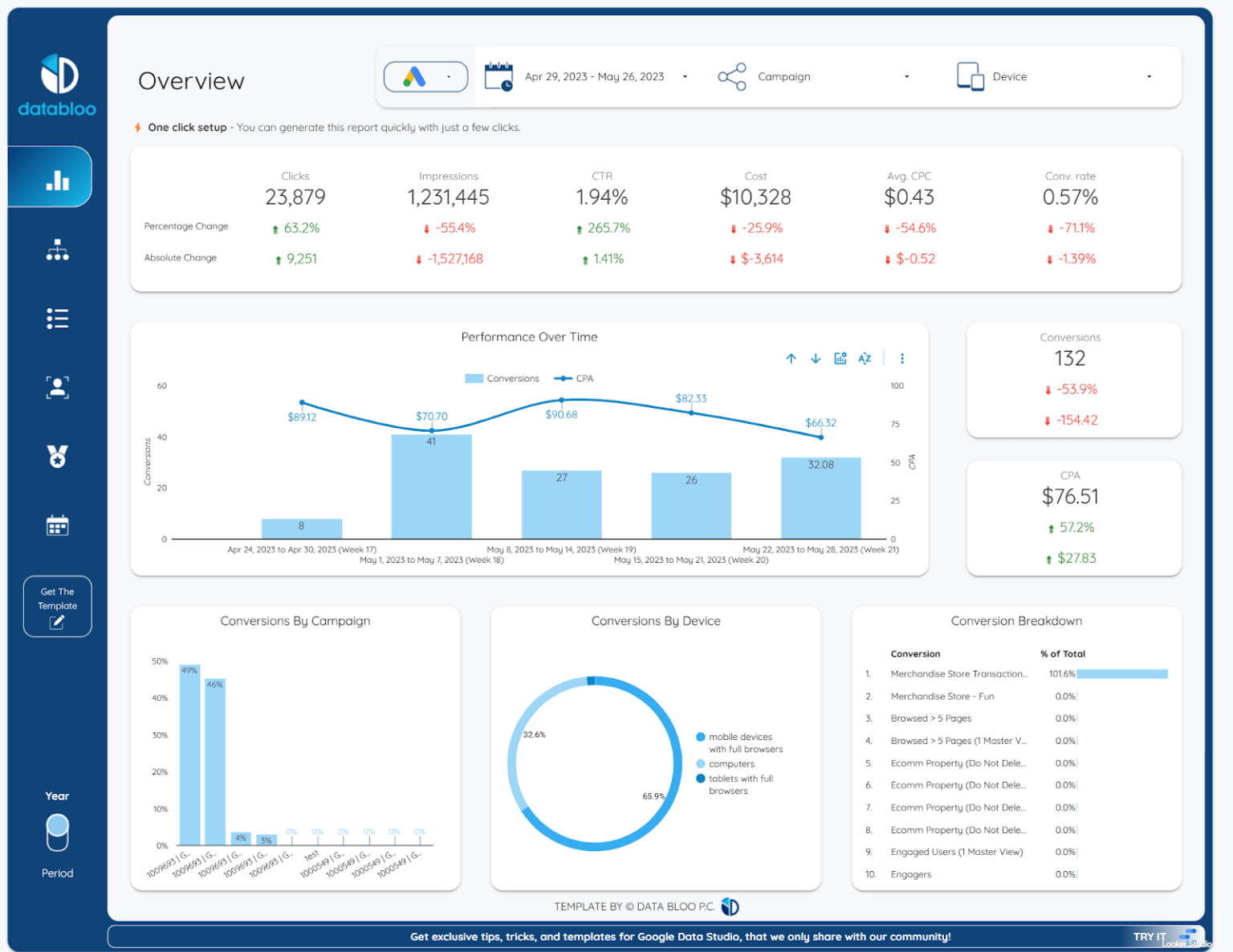Click the TRY IT button
Screen dimensions: 1233x952
(x=1150, y=937)
